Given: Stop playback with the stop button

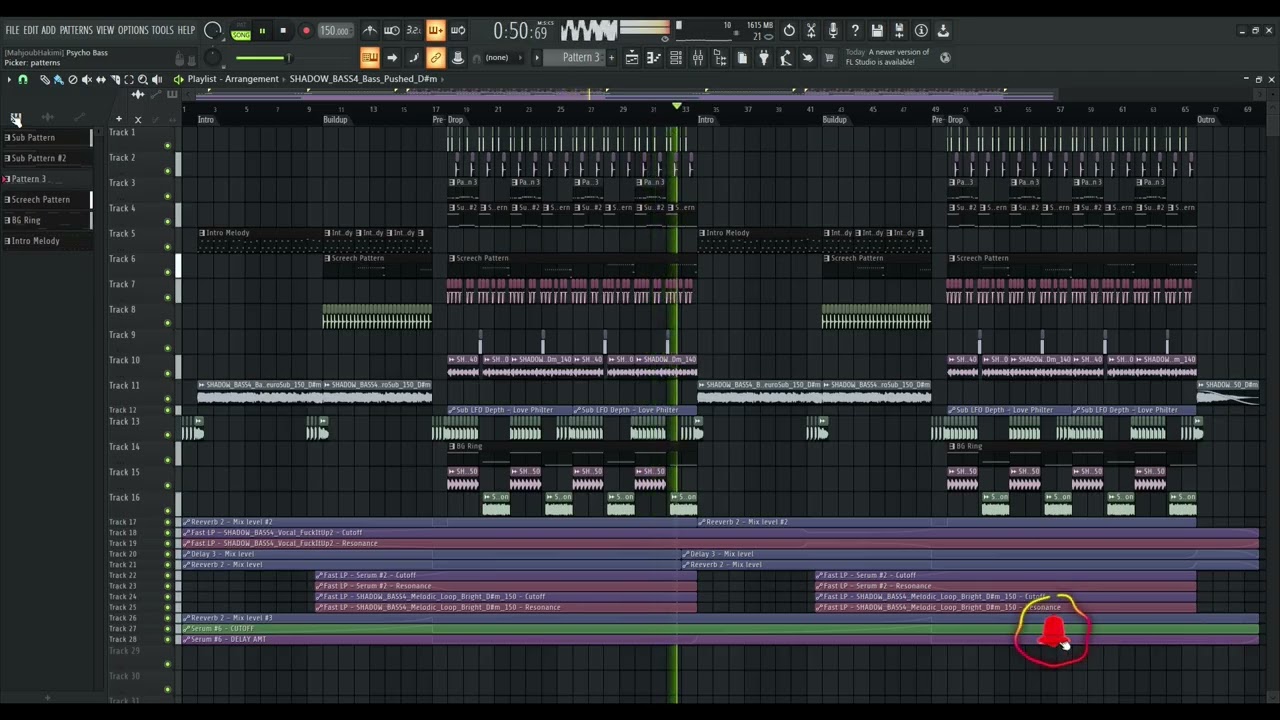Looking at the screenshot, I should coord(283,31).
